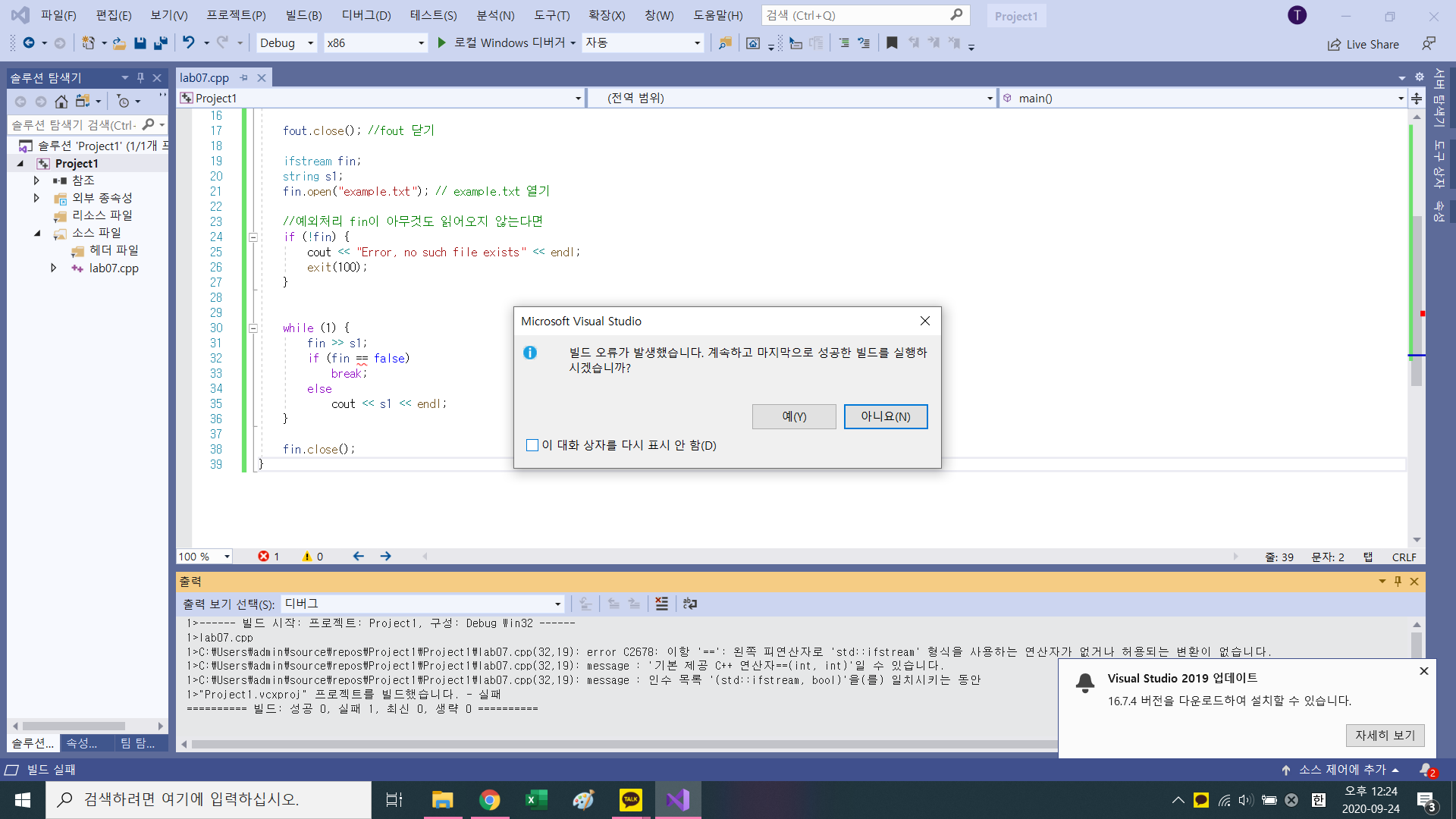Viewport: 1456px width, 819px height.
Task: Close the Visual Studio update notification
Action: [x=1424, y=671]
